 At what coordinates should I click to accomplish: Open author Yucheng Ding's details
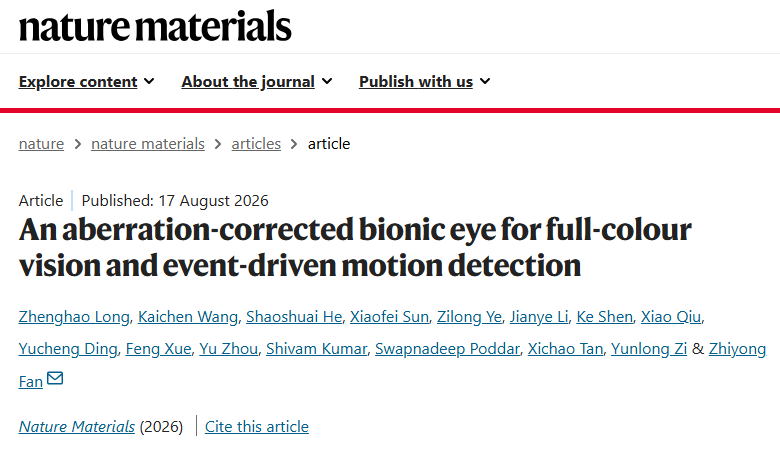click(x=68, y=349)
